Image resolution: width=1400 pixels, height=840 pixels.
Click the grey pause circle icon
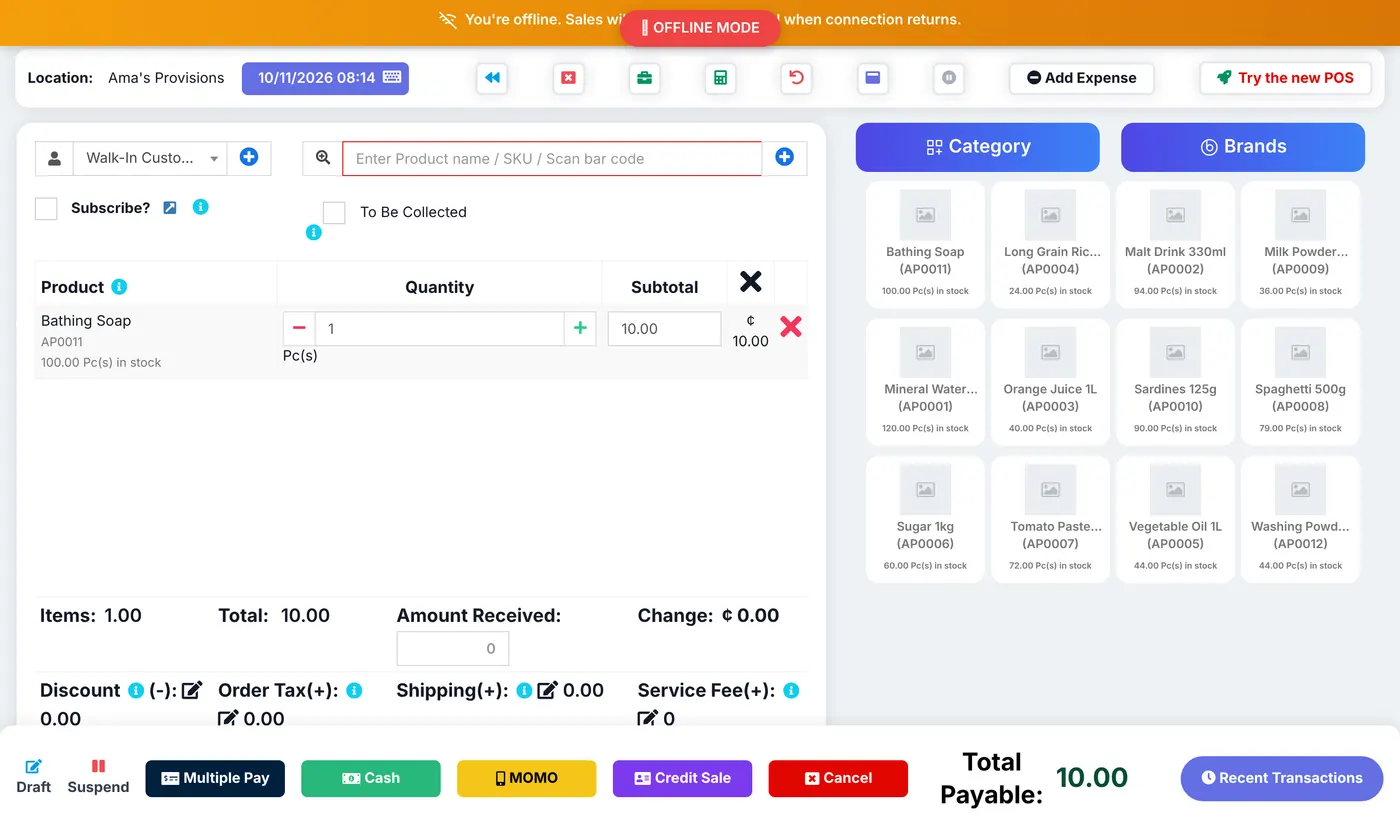pyautogui.click(x=948, y=78)
